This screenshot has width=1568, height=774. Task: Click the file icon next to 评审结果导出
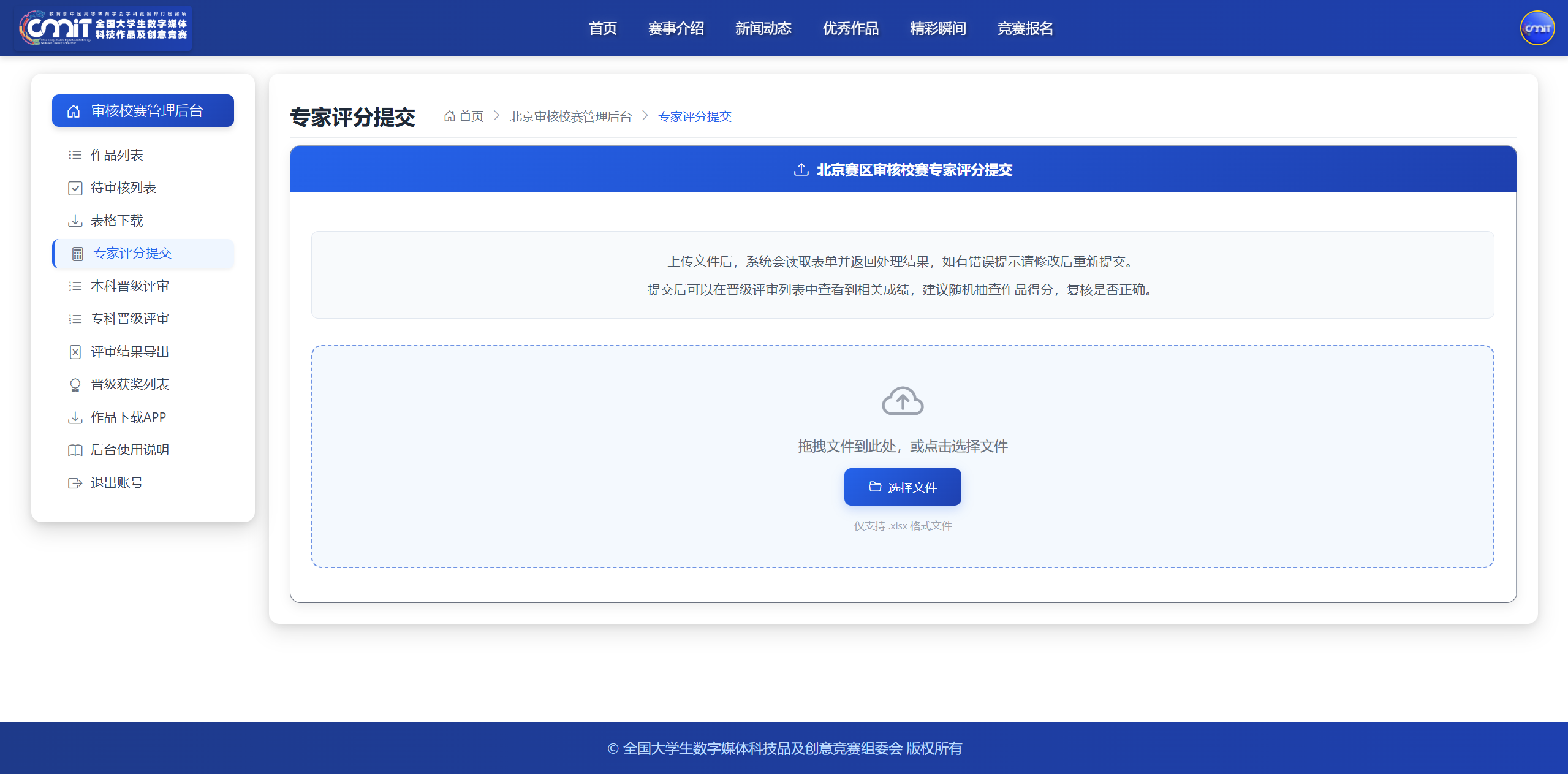(x=75, y=352)
